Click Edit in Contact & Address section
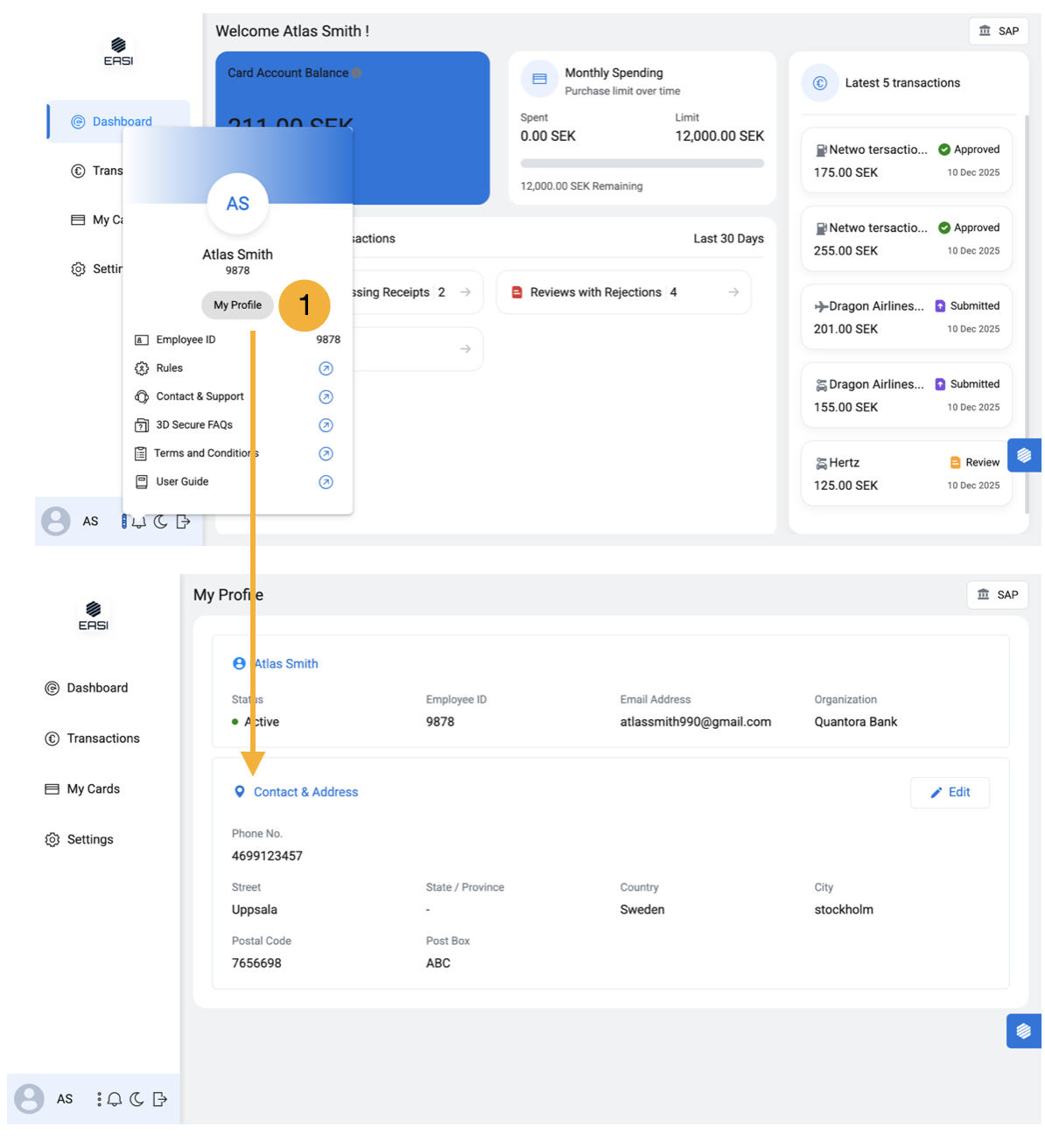The width and height of the screenshot is (1045, 1148). tap(950, 793)
